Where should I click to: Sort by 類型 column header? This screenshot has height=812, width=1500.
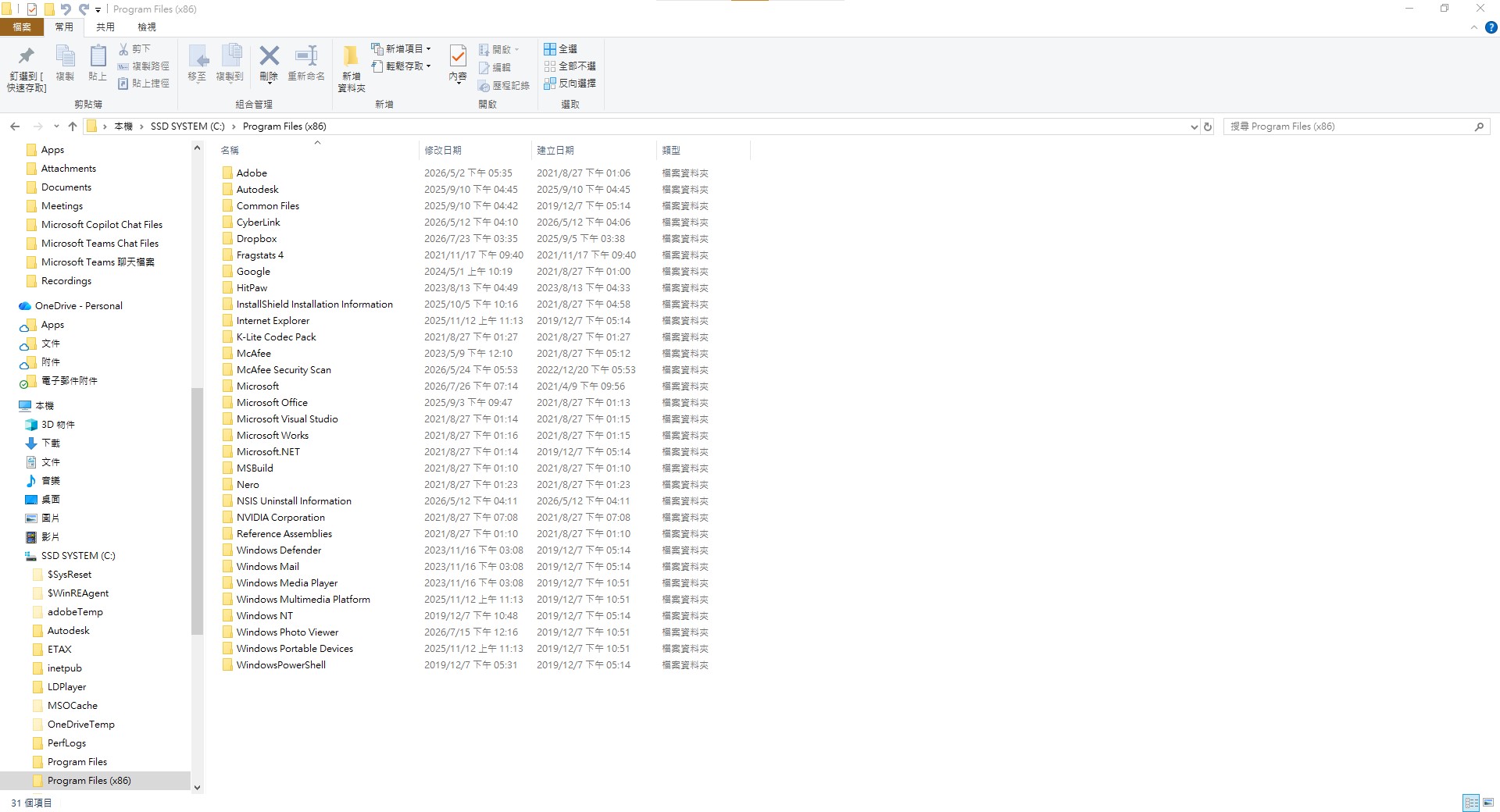(x=704, y=150)
